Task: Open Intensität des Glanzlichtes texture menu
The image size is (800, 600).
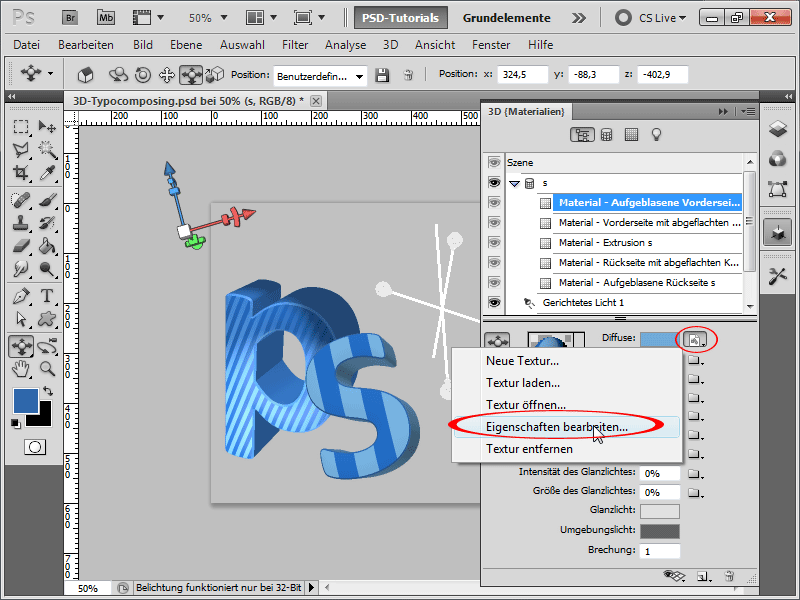Action: [694, 474]
